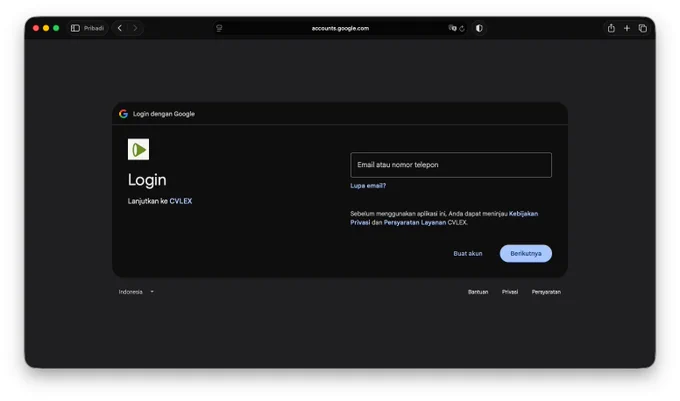Click the Google G logo
This screenshot has width=680, height=401.
coord(123,114)
